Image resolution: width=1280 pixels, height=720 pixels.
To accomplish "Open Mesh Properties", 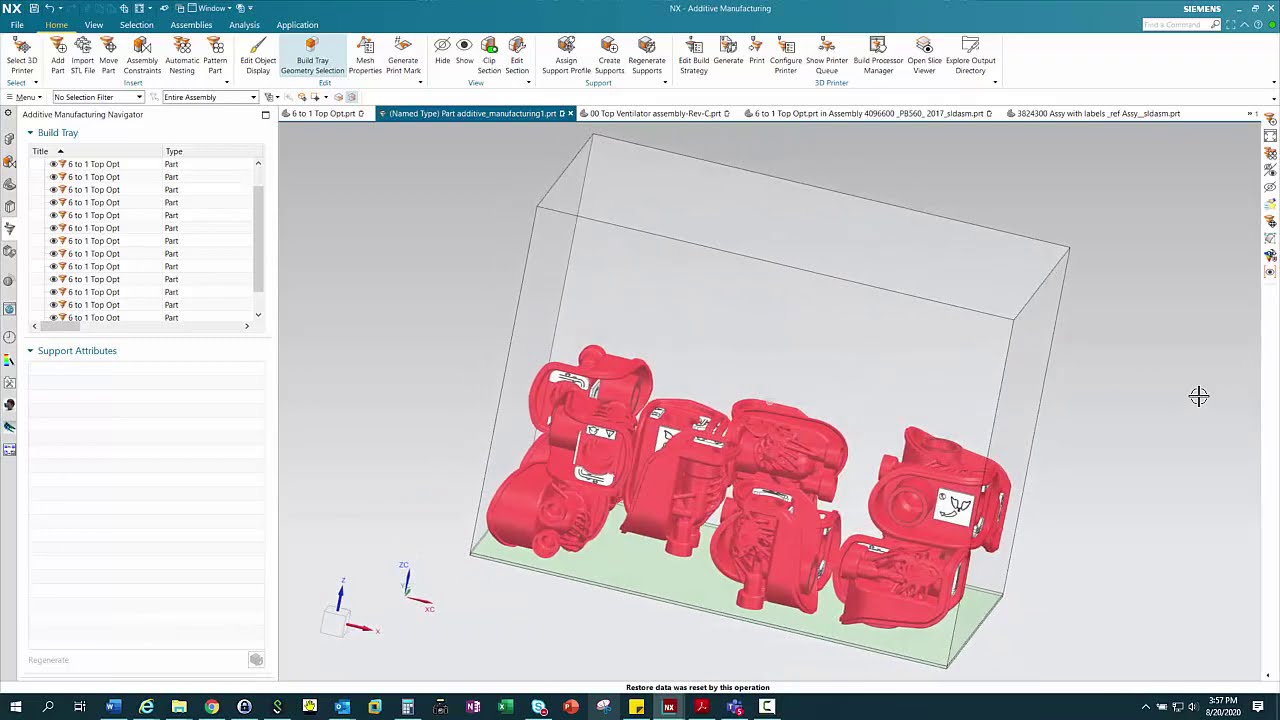I will [365, 55].
